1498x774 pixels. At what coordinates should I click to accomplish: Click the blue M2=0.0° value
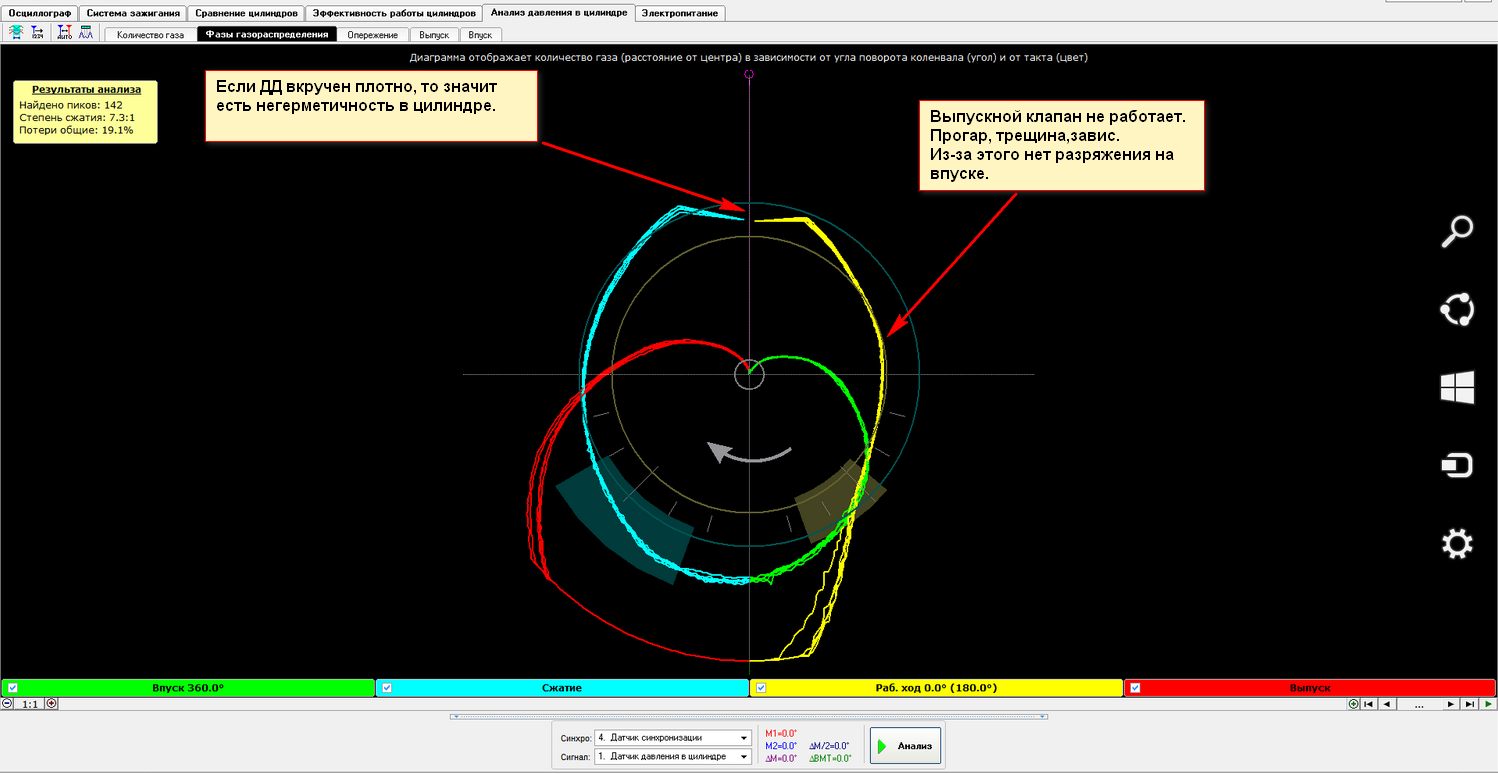coord(781,745)
